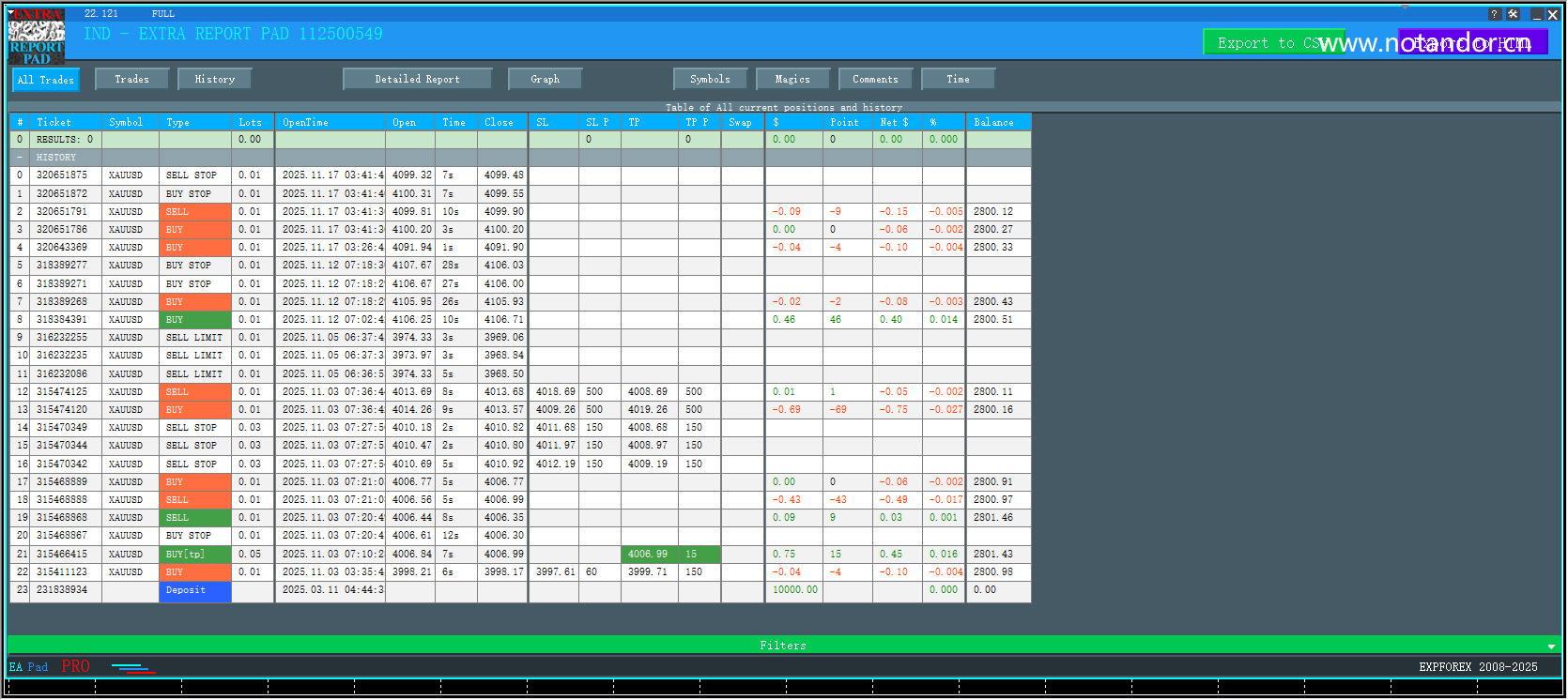This screenshot has height=700, width=1568.
Task: Expand the Filters bar arrow
Action: tap(1551, 646)
